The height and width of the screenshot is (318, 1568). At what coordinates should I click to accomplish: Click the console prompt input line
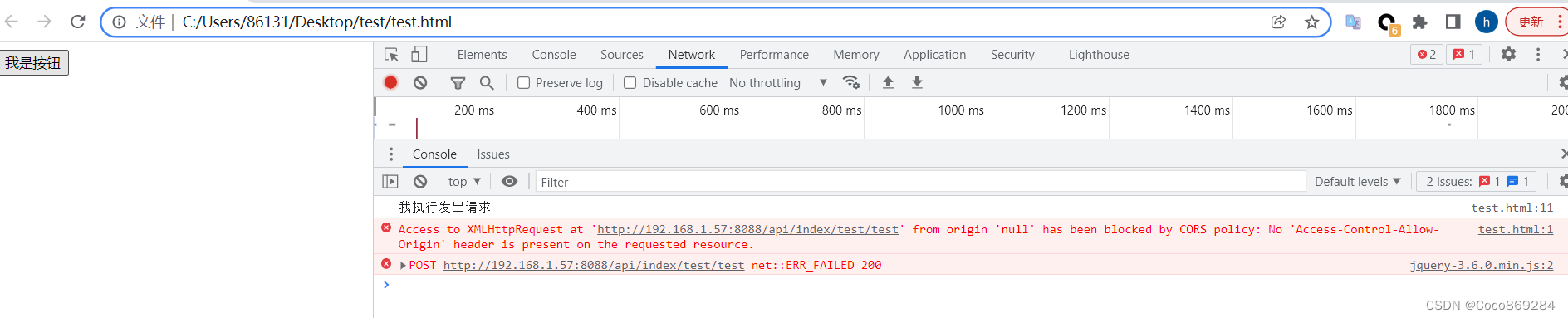click(x=972, y=285)
